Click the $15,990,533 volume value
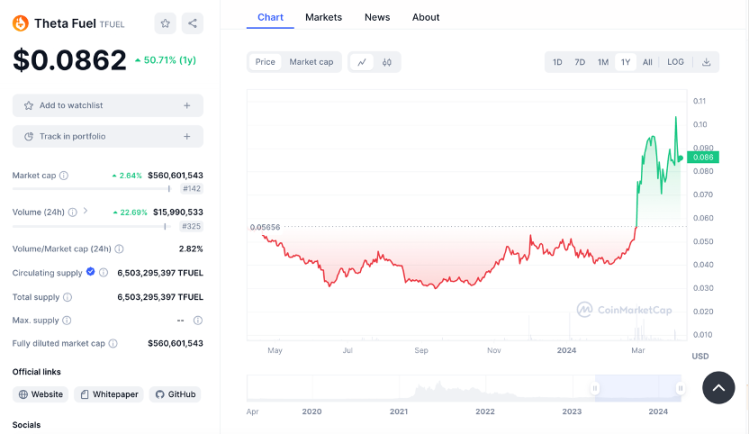 178,212
